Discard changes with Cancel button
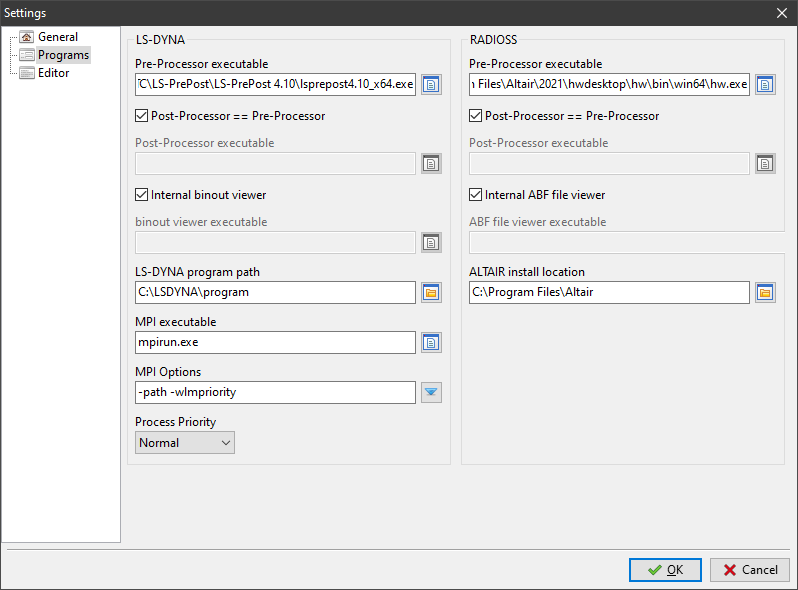Viewport: 798px width, 590px height. click(x=750, y=570)
